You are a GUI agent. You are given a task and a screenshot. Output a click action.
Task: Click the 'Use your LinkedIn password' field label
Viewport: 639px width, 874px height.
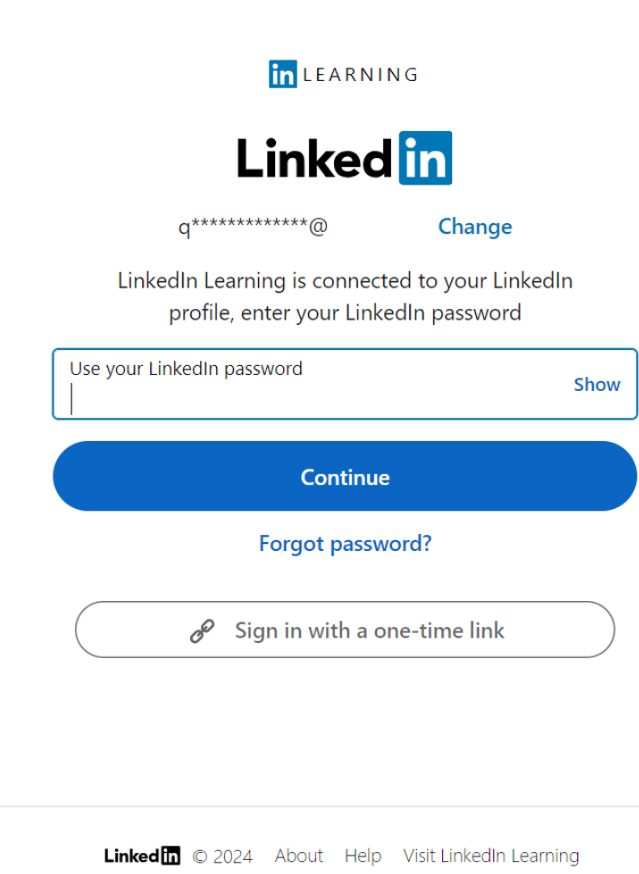[x=186, y=368]
